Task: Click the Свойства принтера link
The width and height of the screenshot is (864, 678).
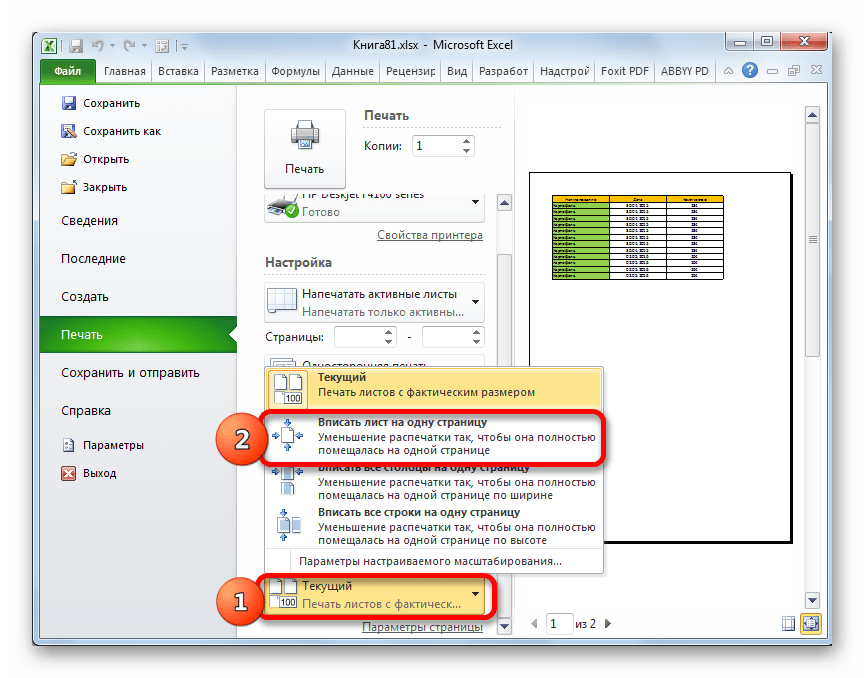Action: 428,234
